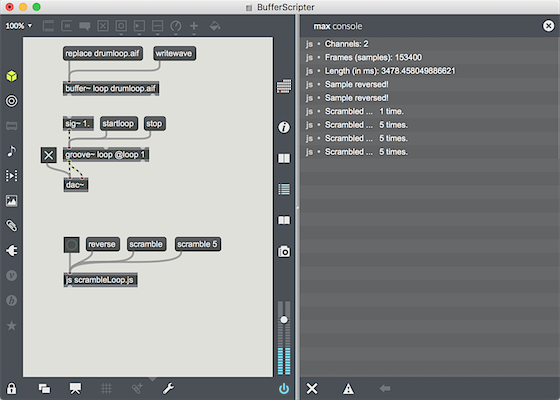Show the patcher inspector info icon
Screen dimensions: 560x400
pyautogui.click(x=284, y=127)
